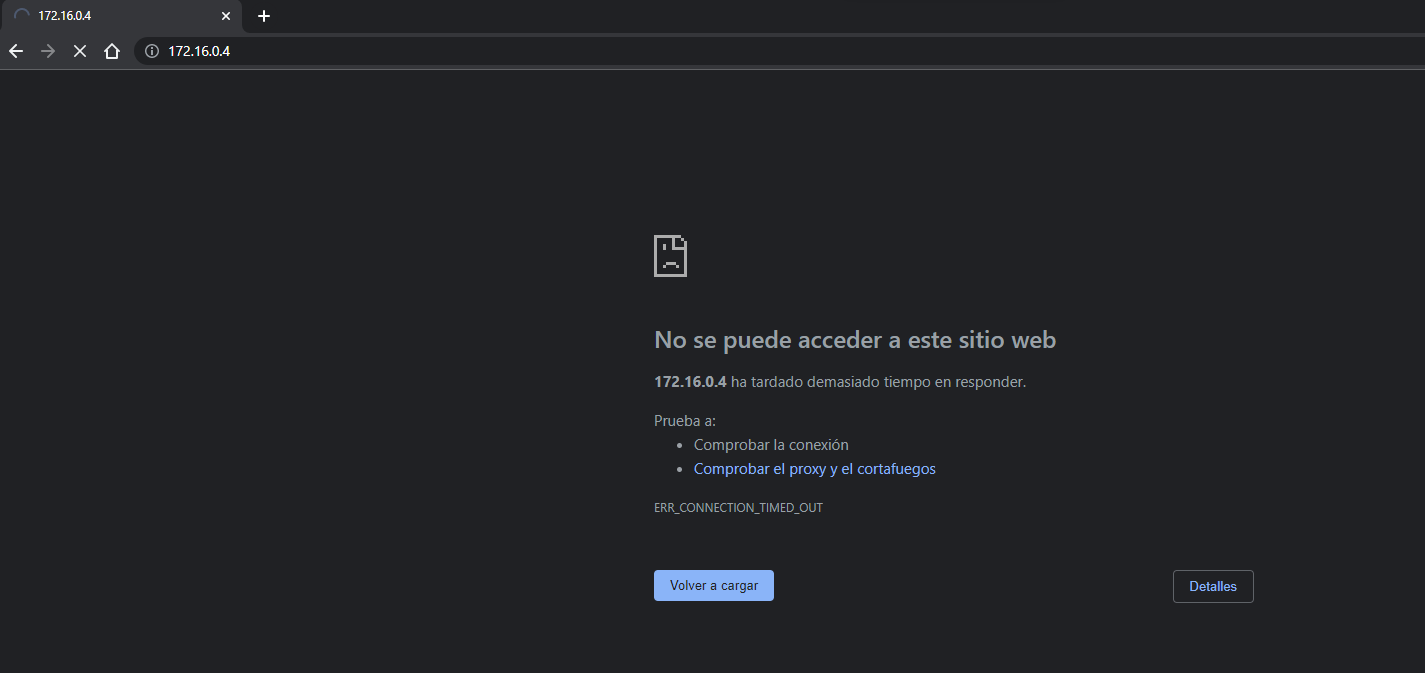Image resolution: width=1425 pixels, height=673 pixels.
Task: Click the Comprobar la conexión suggestion text
Action: click(771, 445)
